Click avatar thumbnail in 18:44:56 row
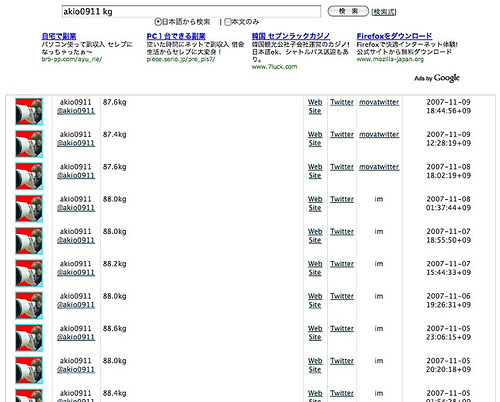Screen dimensions: 500x402 (x=29, y=111)
